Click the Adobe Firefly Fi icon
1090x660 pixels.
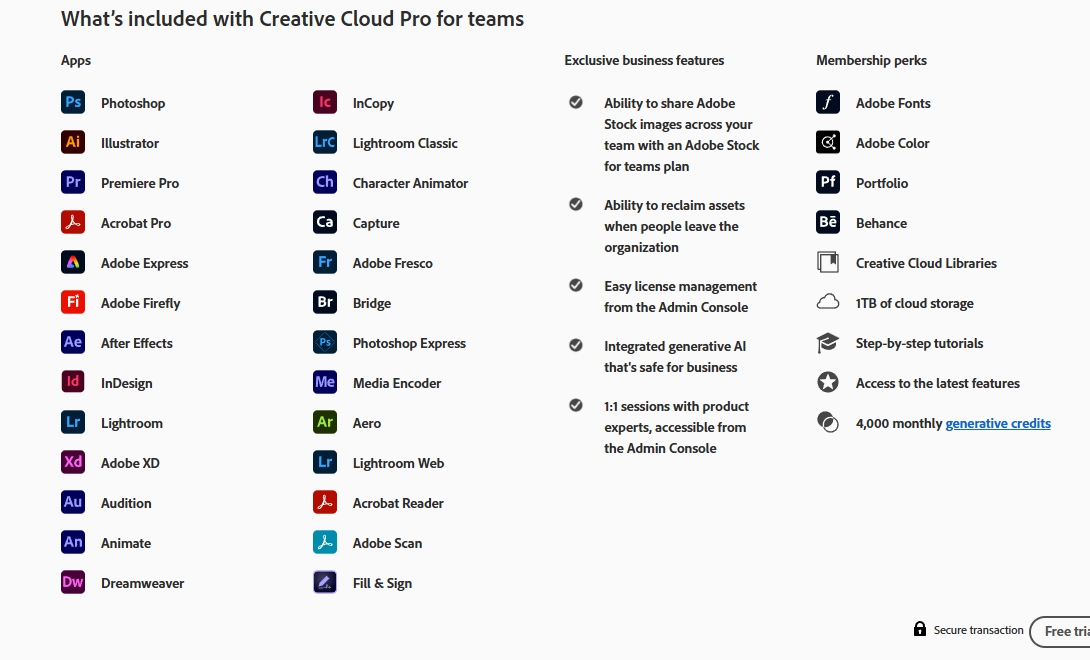(x=73, y=302)
